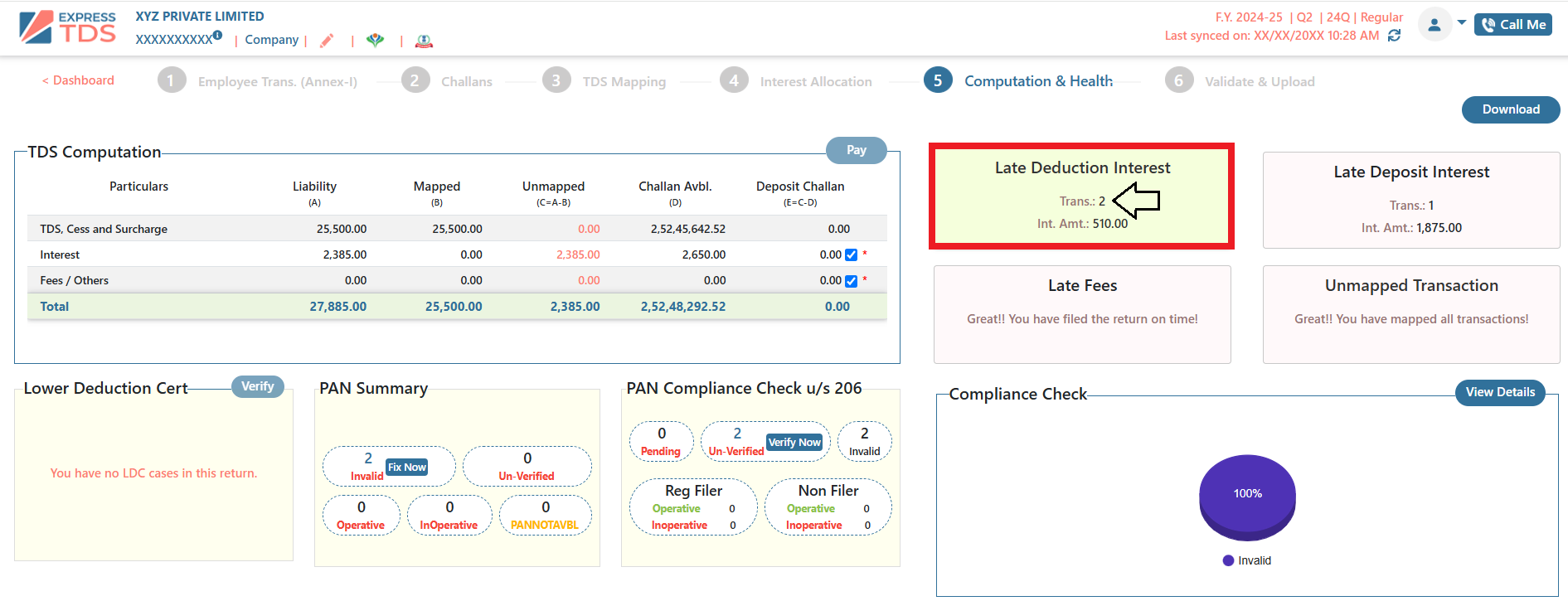This screenshot has width=1568, height=601.
Task: Click the Download button
Action: tap(1511, 109)
